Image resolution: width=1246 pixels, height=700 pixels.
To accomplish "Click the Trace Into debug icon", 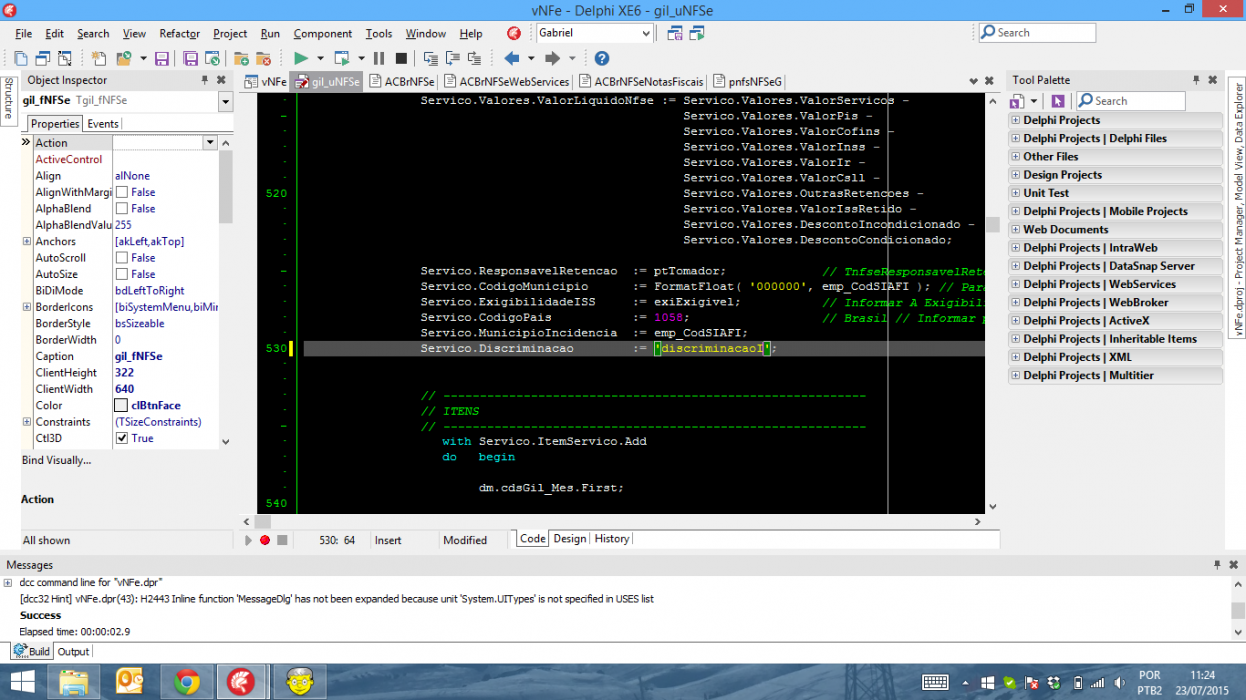I will pyautogui.click(x=430, y=59).
